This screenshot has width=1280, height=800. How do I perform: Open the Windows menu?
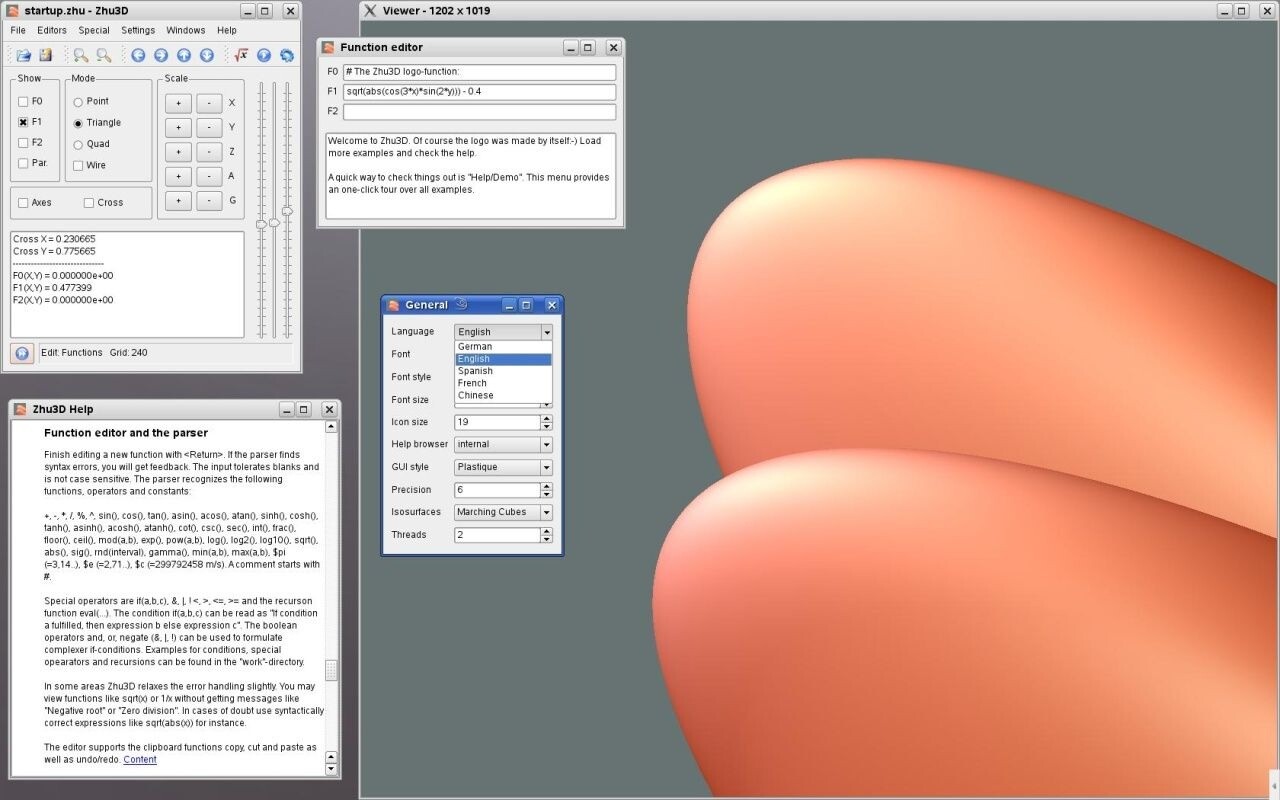[186, 31]
